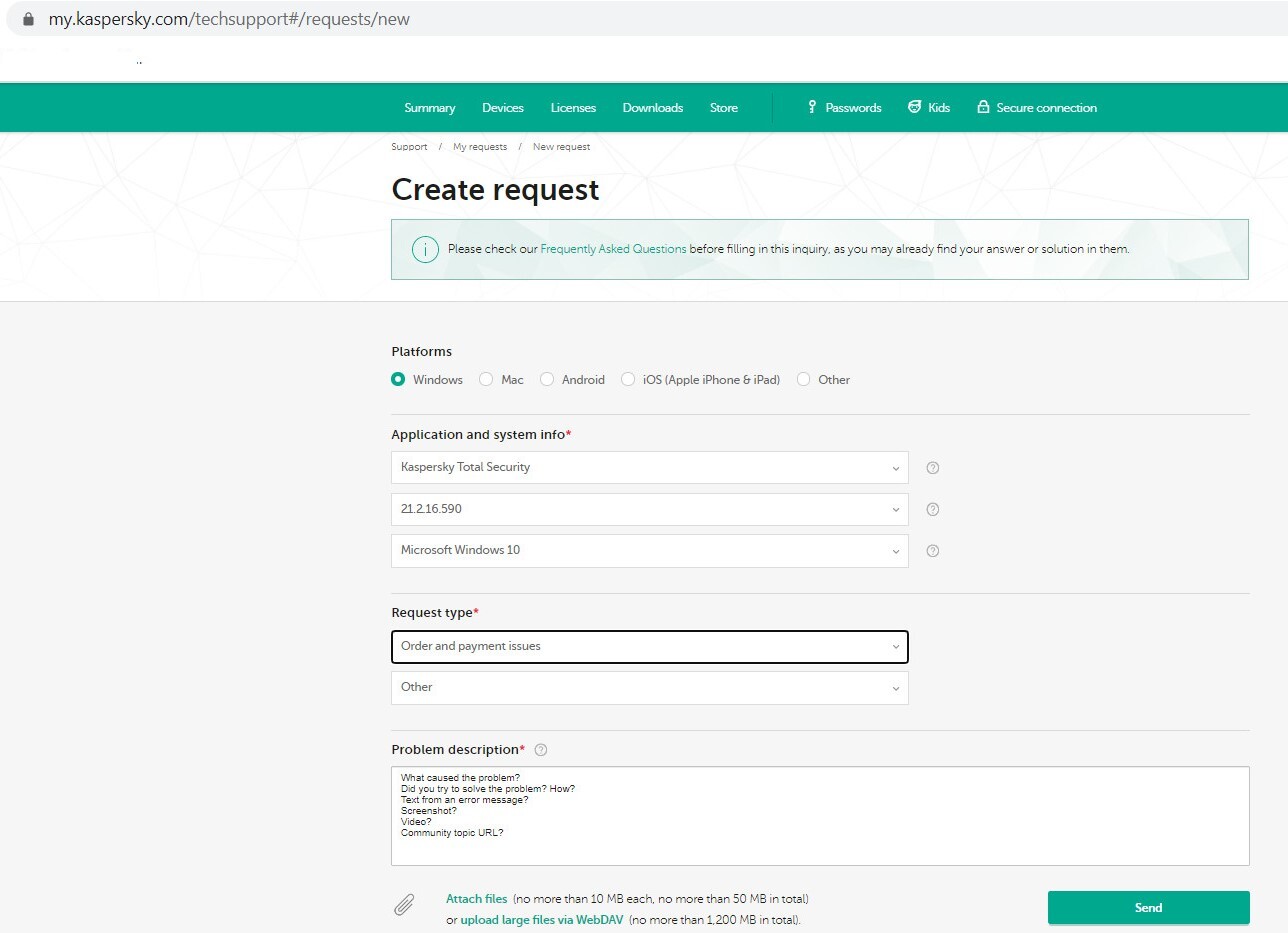Open the request subtype dropdown showing Other
The height and width of the screenshot is (933, 1288).
pyautogui.click(x=650, y=687)
